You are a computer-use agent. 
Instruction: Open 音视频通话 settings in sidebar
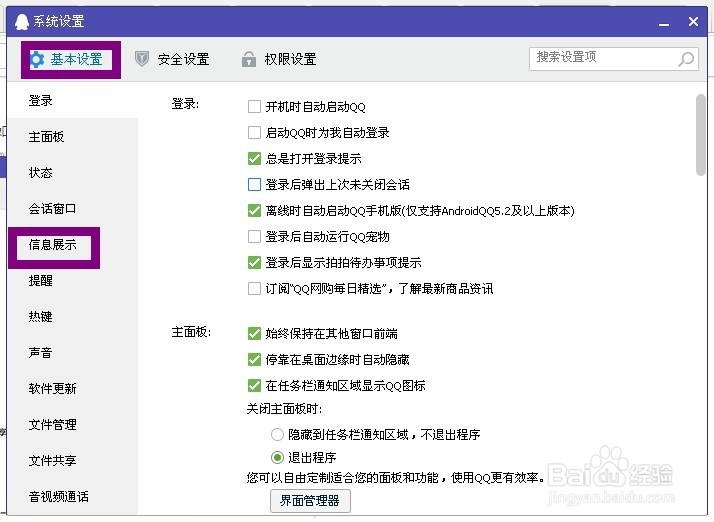tap(72, 496)
